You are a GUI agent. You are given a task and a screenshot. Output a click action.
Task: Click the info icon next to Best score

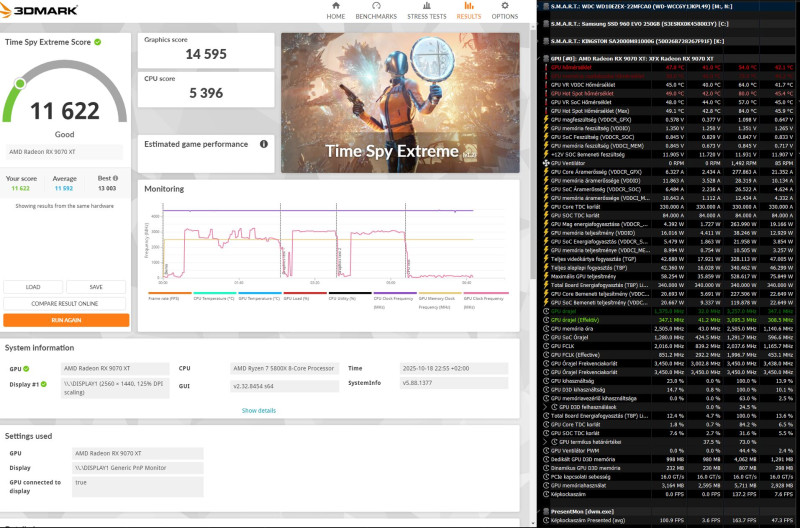115,178
